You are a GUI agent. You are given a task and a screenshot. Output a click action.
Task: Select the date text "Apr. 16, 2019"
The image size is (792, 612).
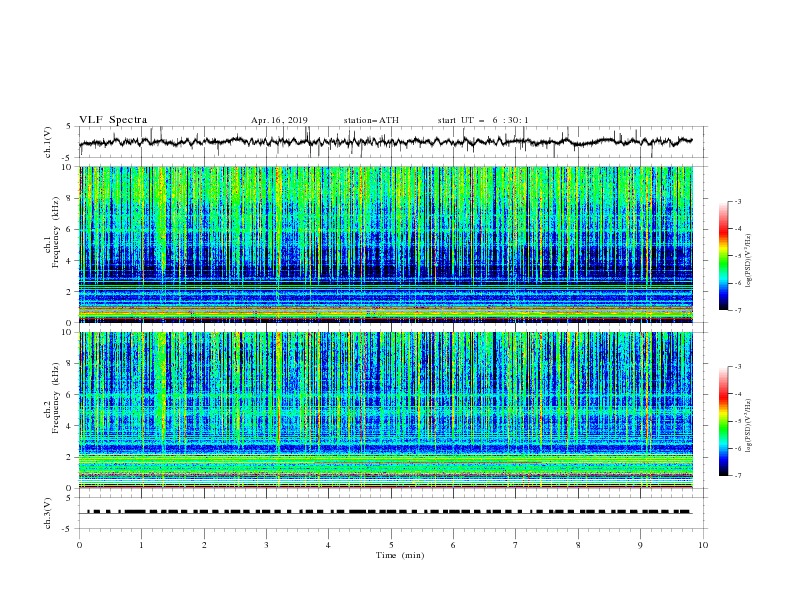tap(279, 120)
